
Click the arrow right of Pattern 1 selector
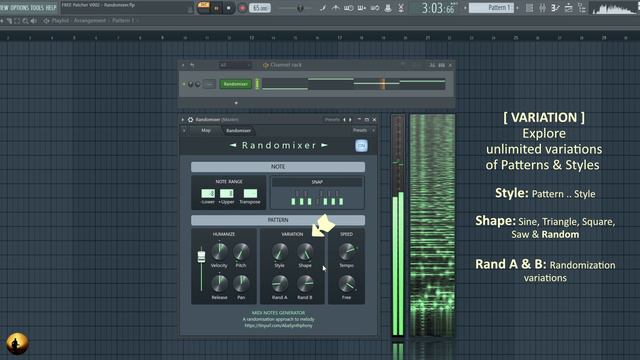coord(518,8)
